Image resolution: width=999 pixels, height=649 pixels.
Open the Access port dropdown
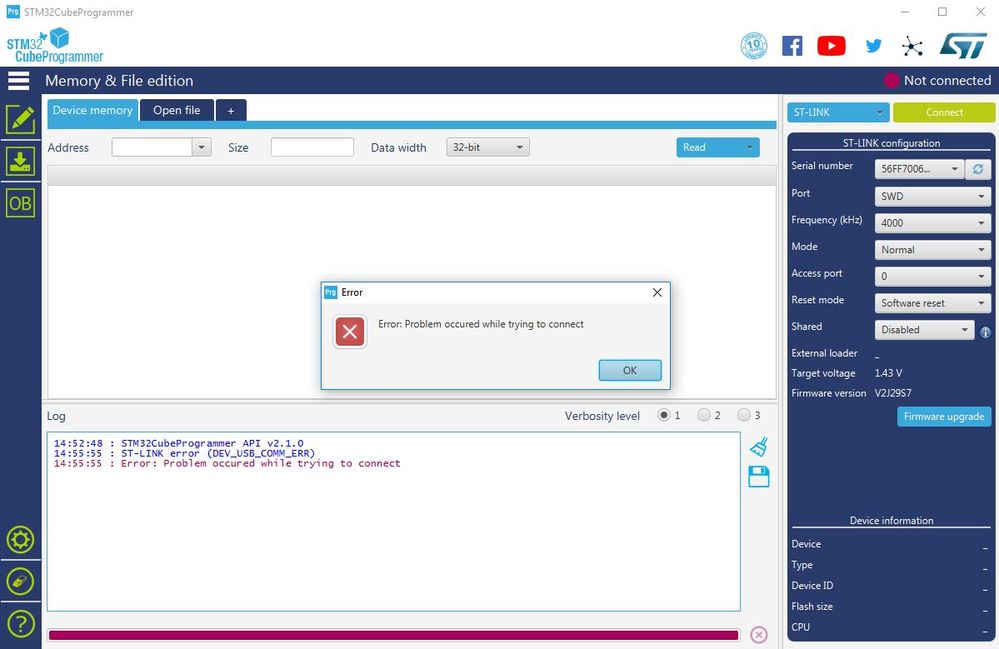click(x=932, y=276)
